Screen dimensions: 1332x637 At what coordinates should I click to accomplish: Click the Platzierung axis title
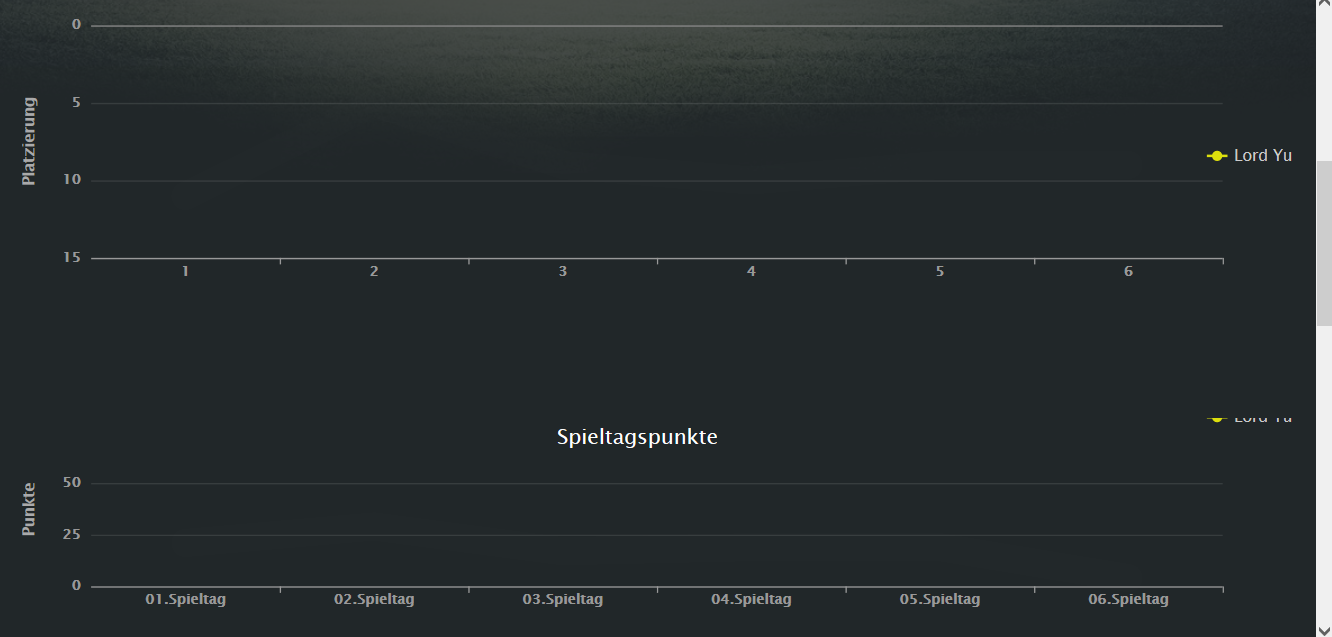point(29,141)
